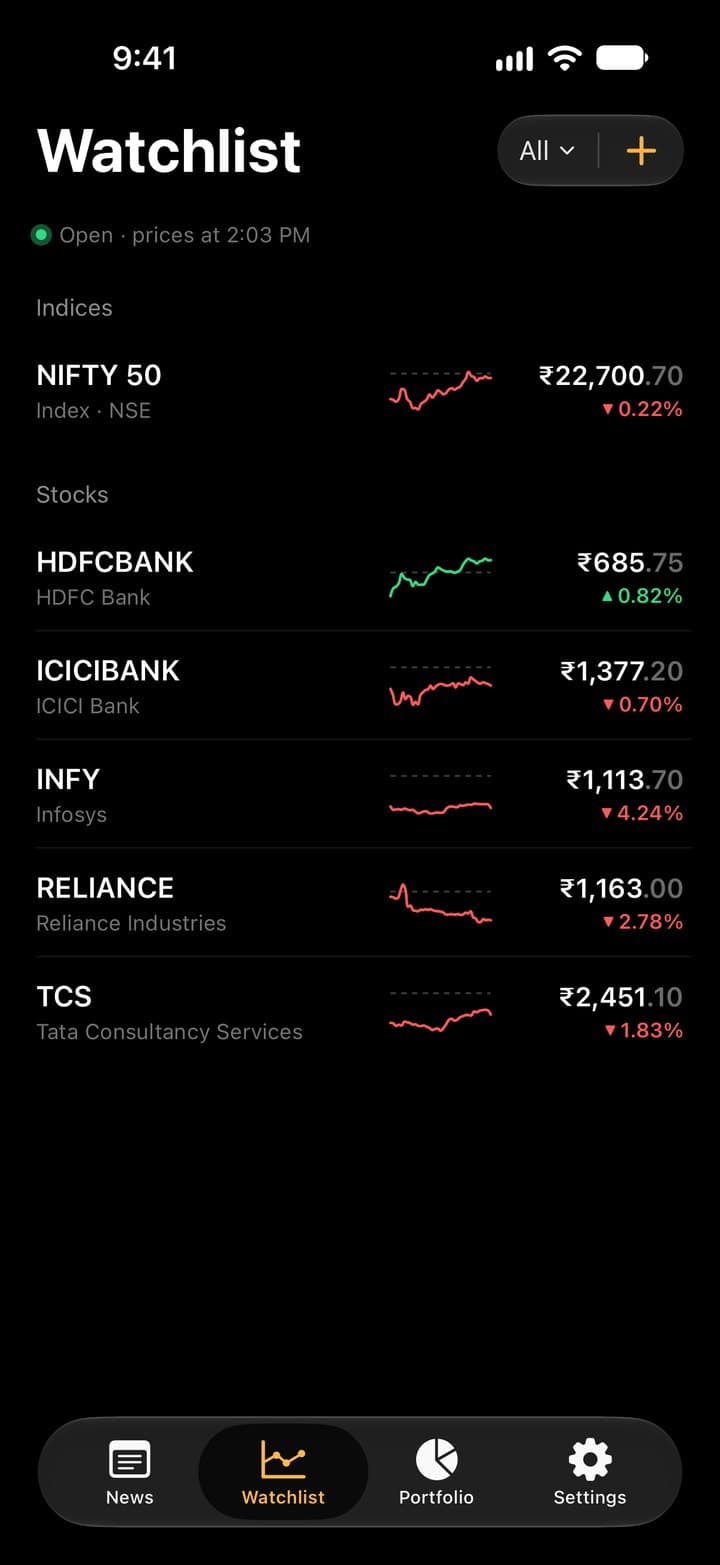Toggle HDFCBANK 0.82% change display
This screenshot has height=1565, width=720.
(643, 596)
